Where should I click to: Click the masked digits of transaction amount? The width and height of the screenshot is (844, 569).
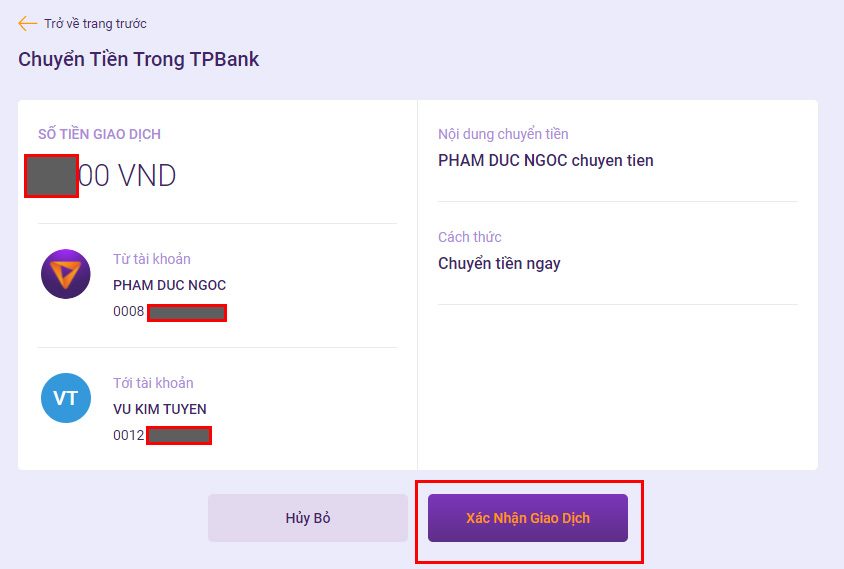coord(52,176)
